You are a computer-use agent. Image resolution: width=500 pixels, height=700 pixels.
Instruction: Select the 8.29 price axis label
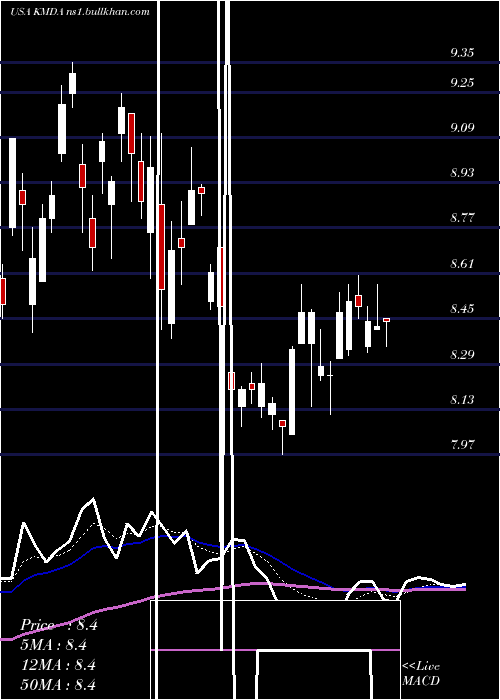[x=462, y=355]
